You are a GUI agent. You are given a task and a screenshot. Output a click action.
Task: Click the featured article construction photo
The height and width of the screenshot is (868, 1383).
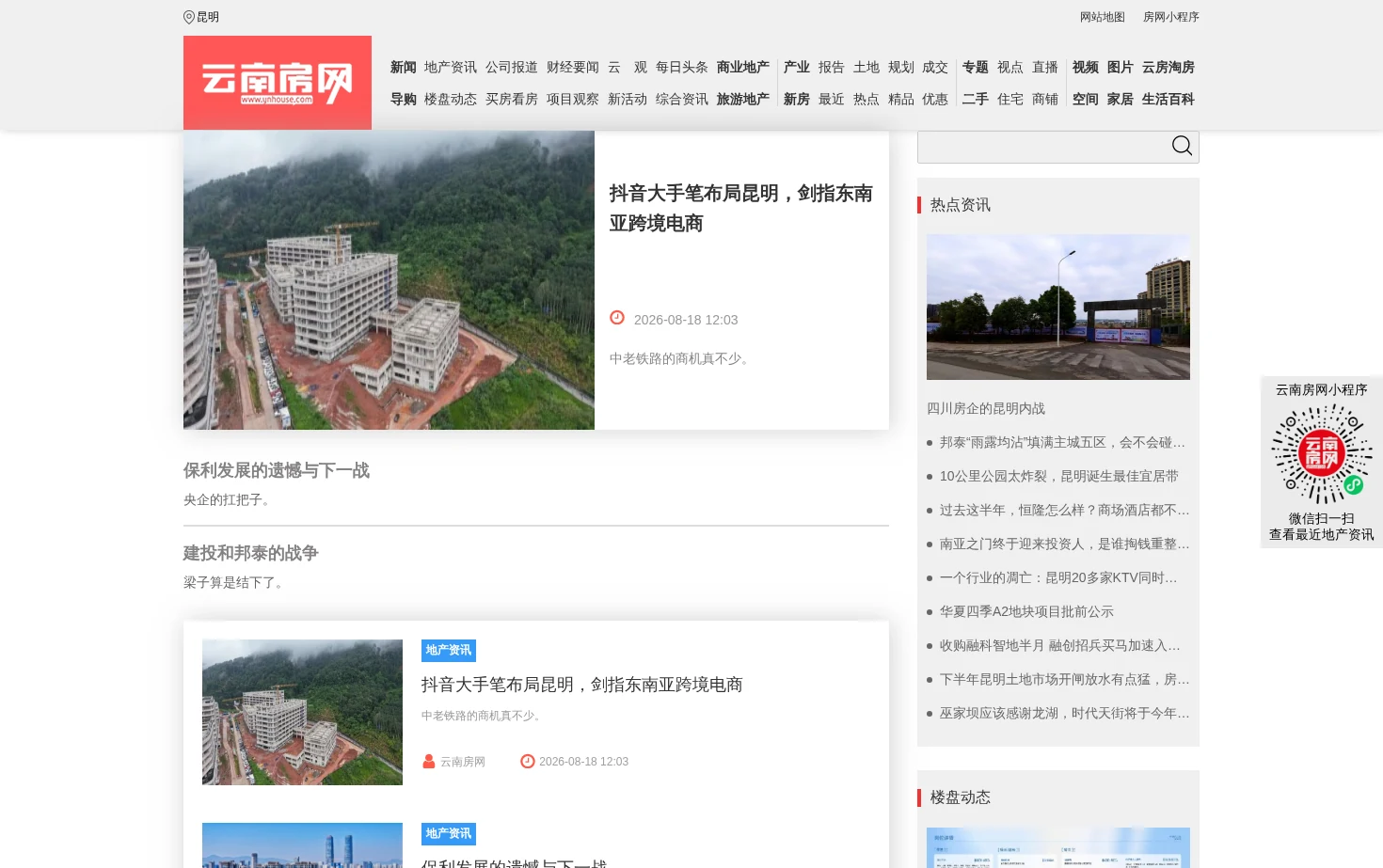389,280
